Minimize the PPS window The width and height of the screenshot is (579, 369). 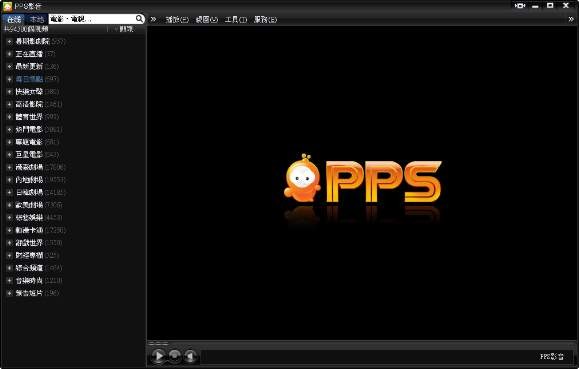click(x=535, y=6)
